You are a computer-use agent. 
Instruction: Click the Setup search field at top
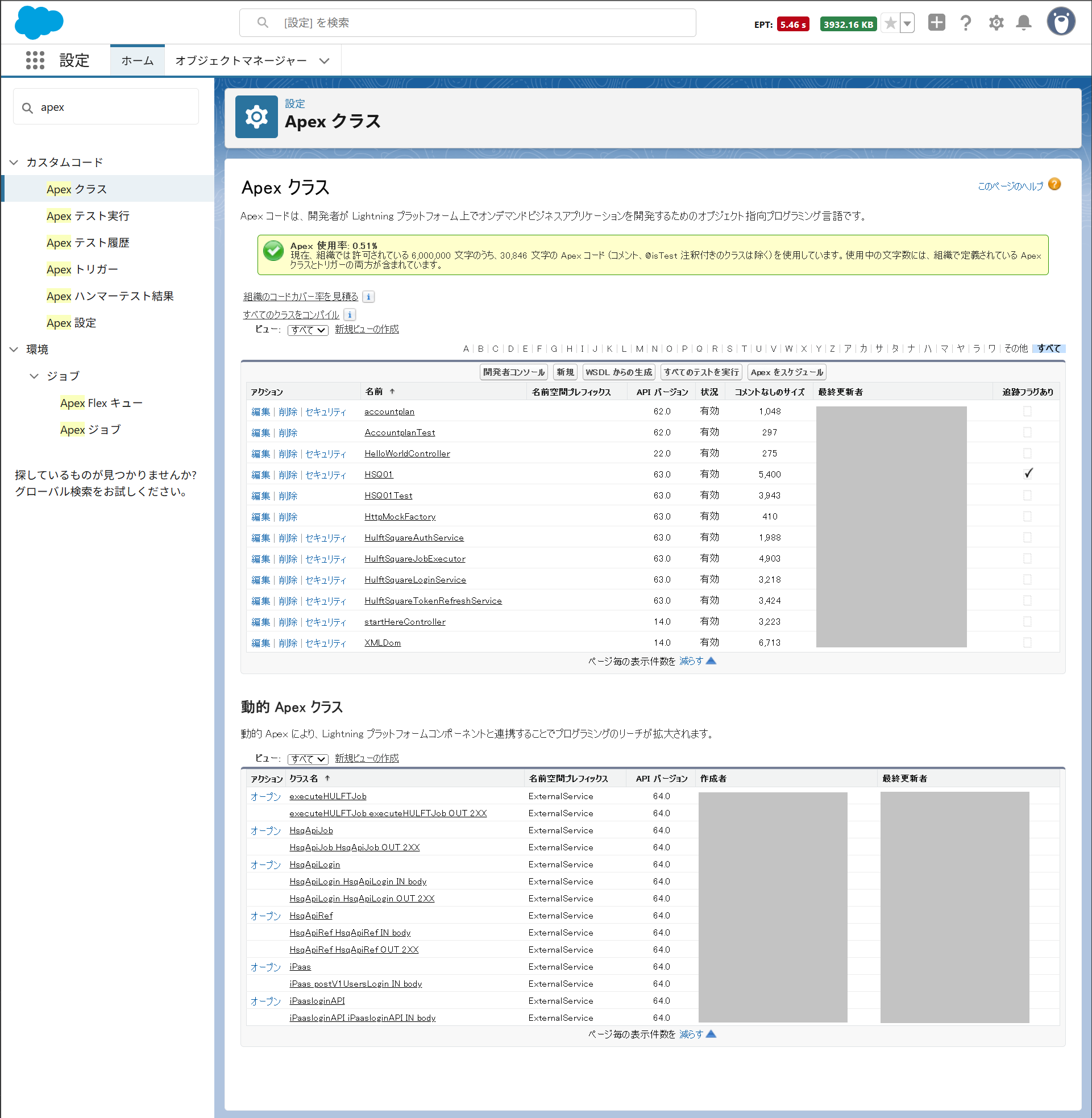(x=467, y=23)
